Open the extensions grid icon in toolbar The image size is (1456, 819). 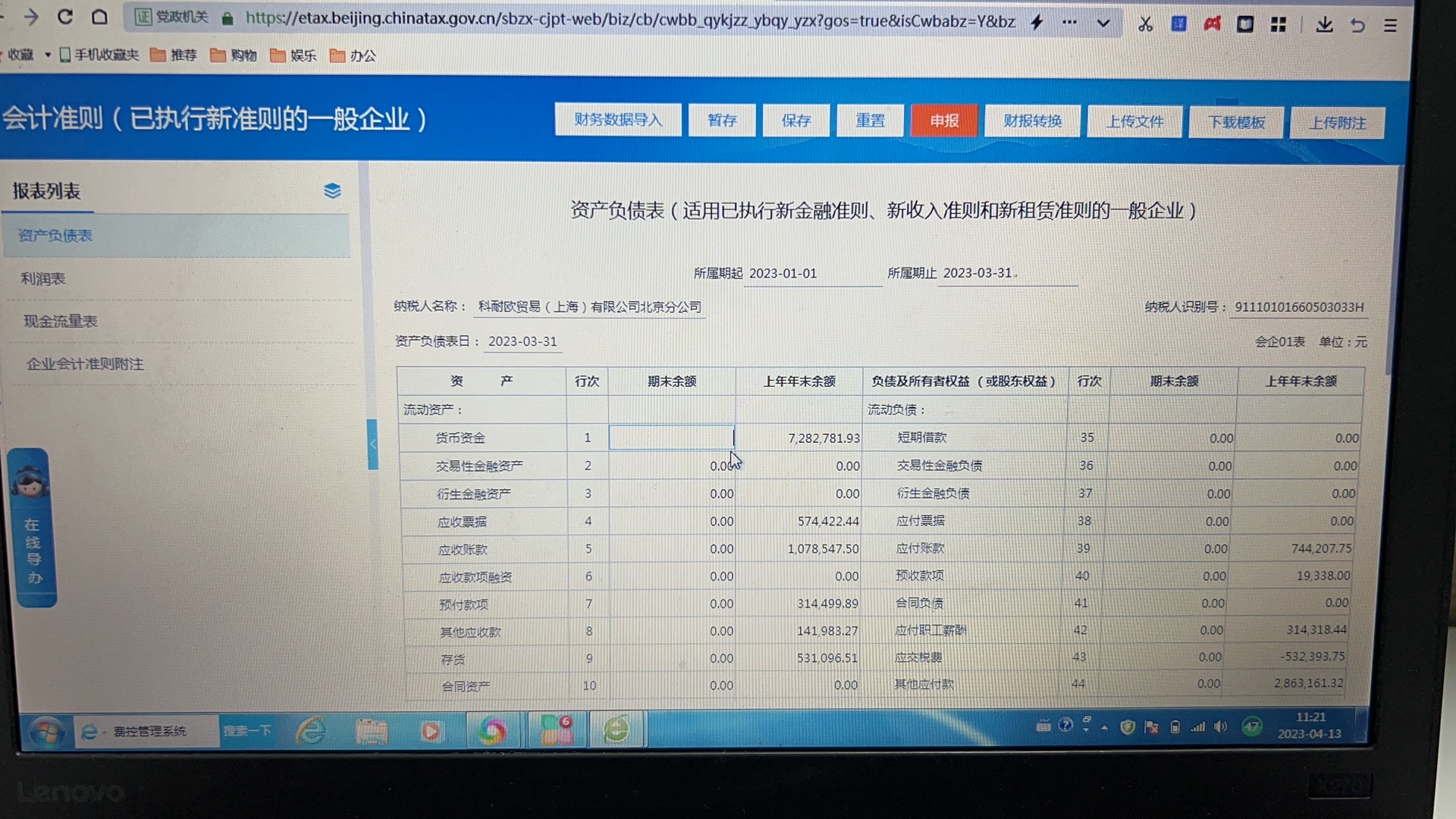(1279, 24)
